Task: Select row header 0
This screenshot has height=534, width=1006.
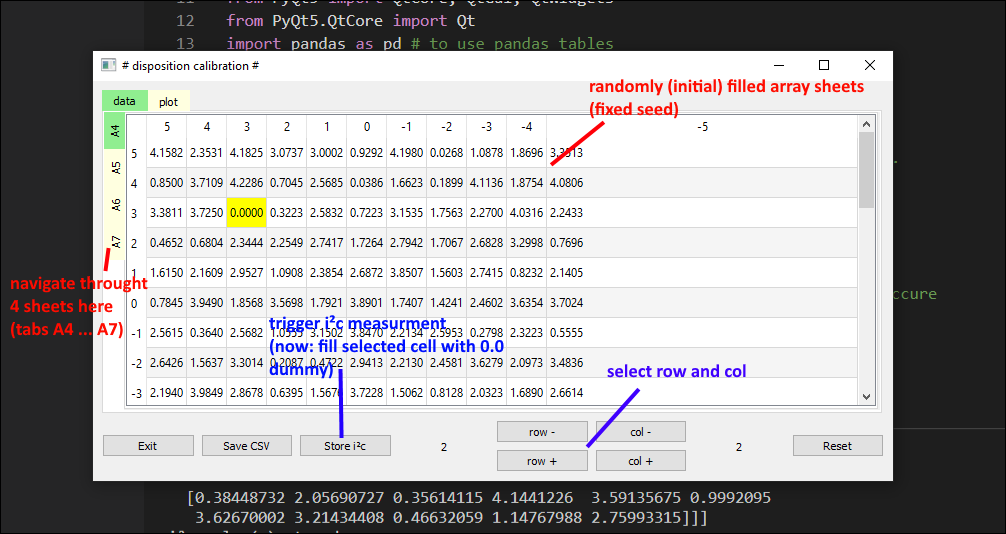Action: (136, 303)
